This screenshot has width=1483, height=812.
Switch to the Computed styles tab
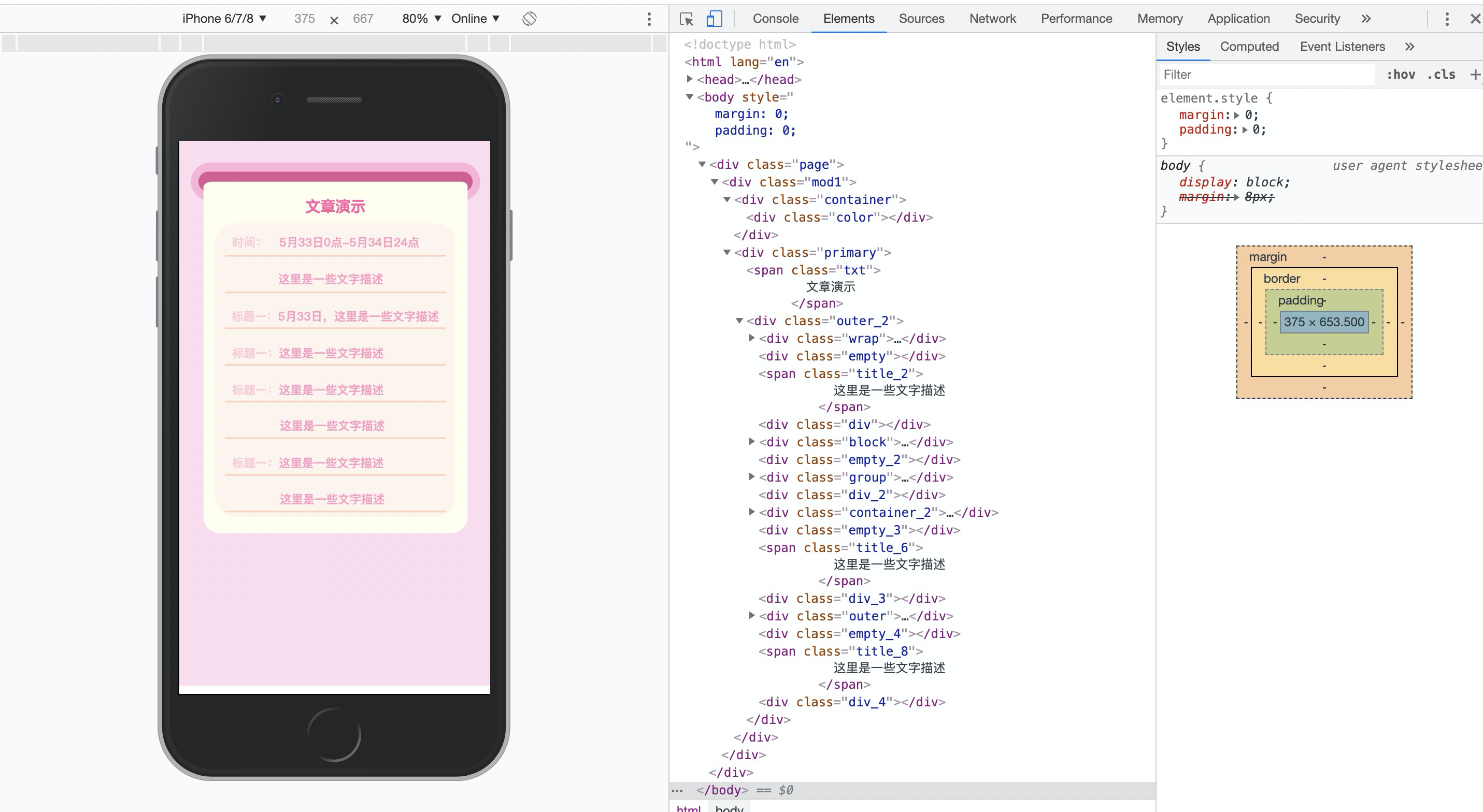[x=1249, y=47]
